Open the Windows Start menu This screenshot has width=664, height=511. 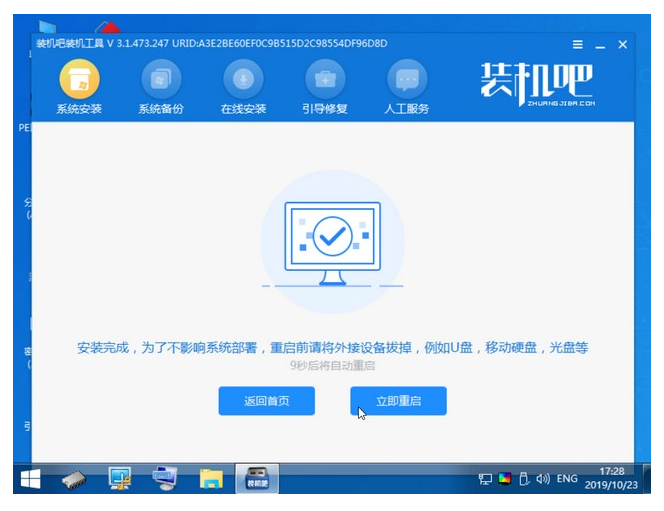(30, 479)
